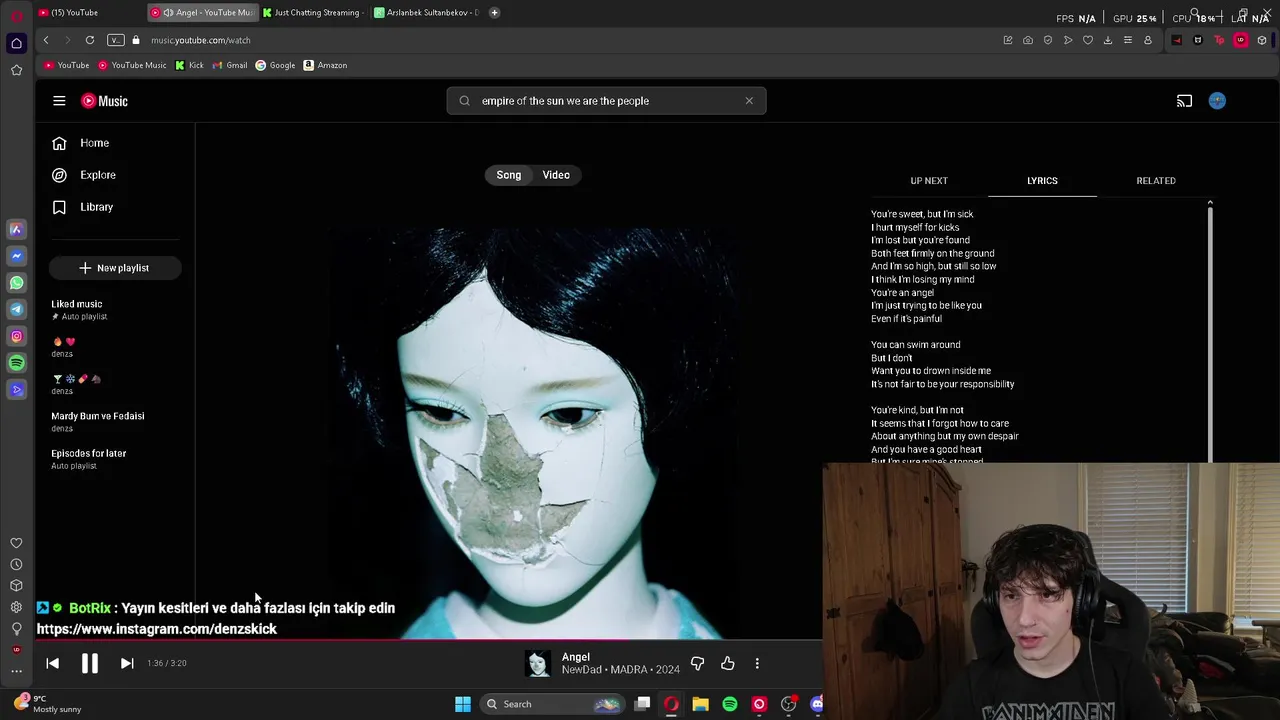The height and width of the screenshot is (720, 1280).
Task: Clear the search box with the X
Action: (x=749, y=101)
